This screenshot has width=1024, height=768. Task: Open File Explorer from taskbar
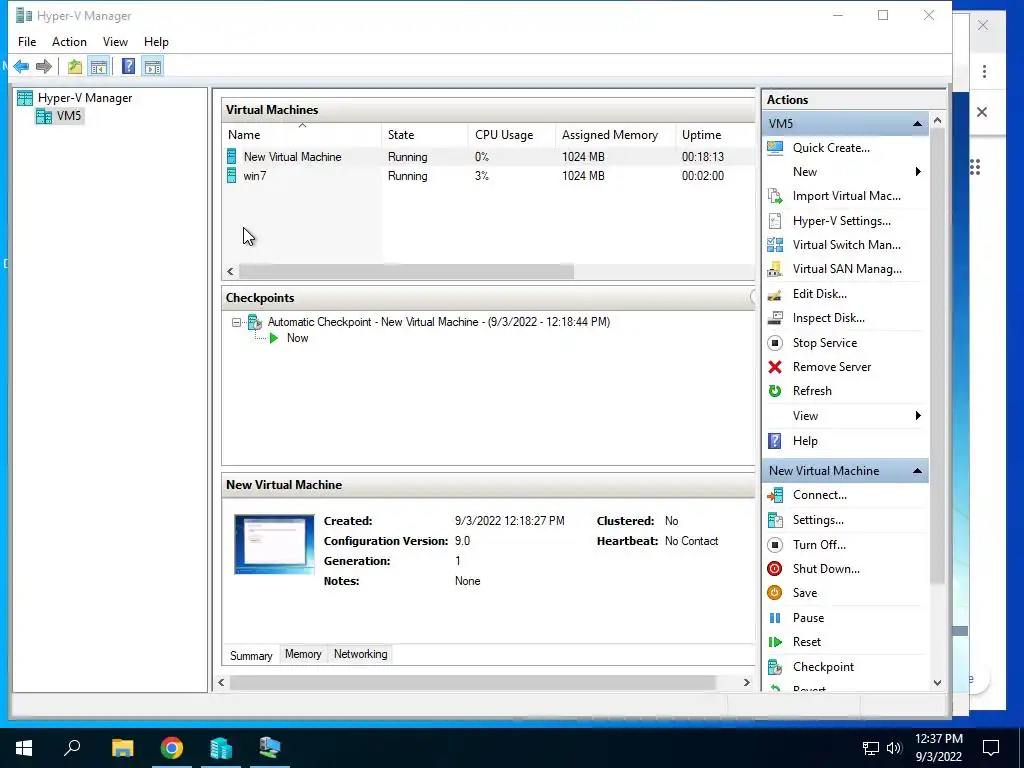point(122,748)
